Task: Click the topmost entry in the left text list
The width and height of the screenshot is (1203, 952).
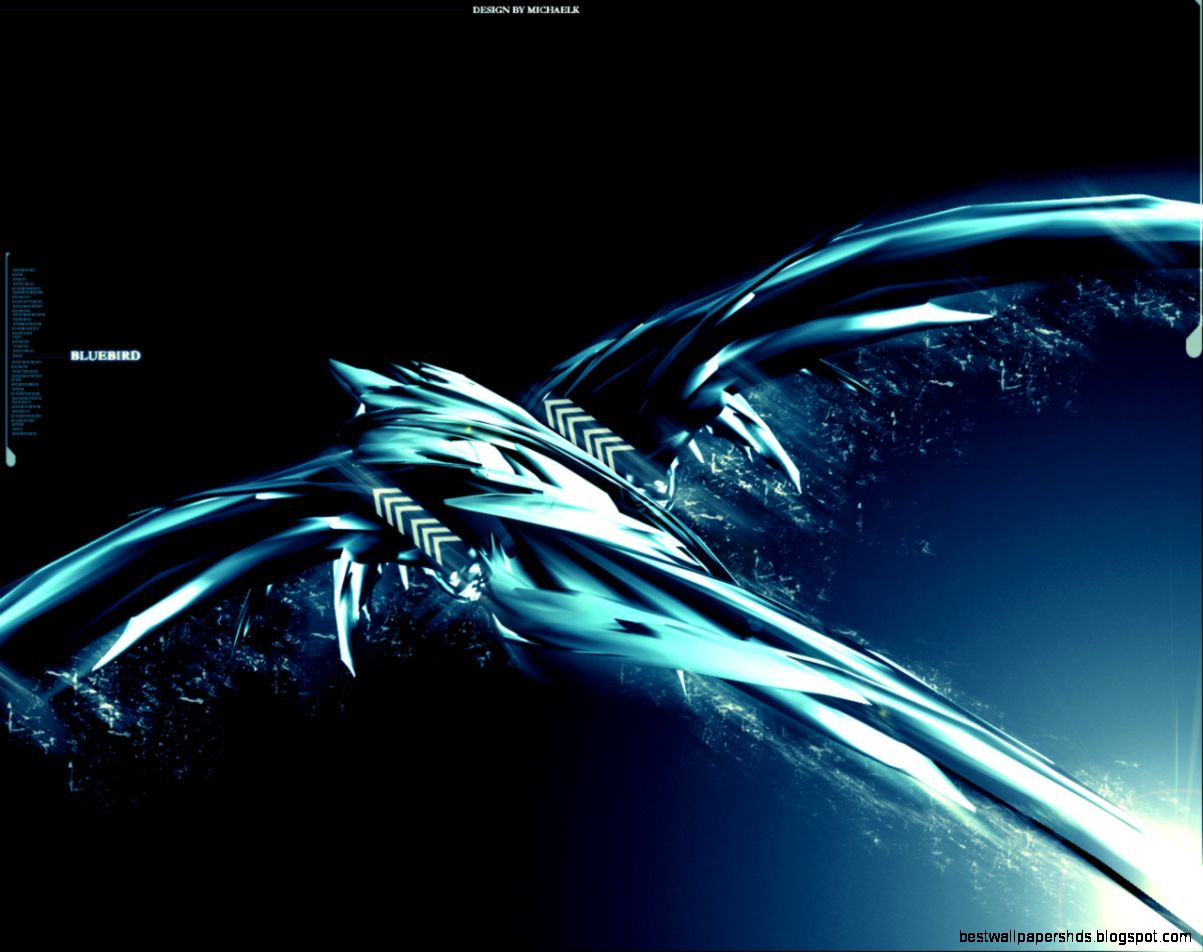Action: (22, 270)
